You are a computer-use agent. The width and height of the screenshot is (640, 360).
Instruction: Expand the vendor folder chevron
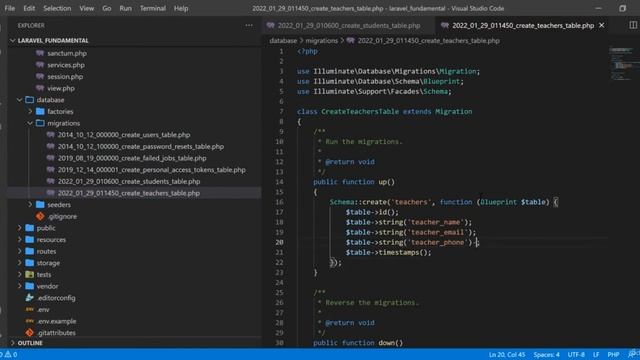click(x=19, y=286)
